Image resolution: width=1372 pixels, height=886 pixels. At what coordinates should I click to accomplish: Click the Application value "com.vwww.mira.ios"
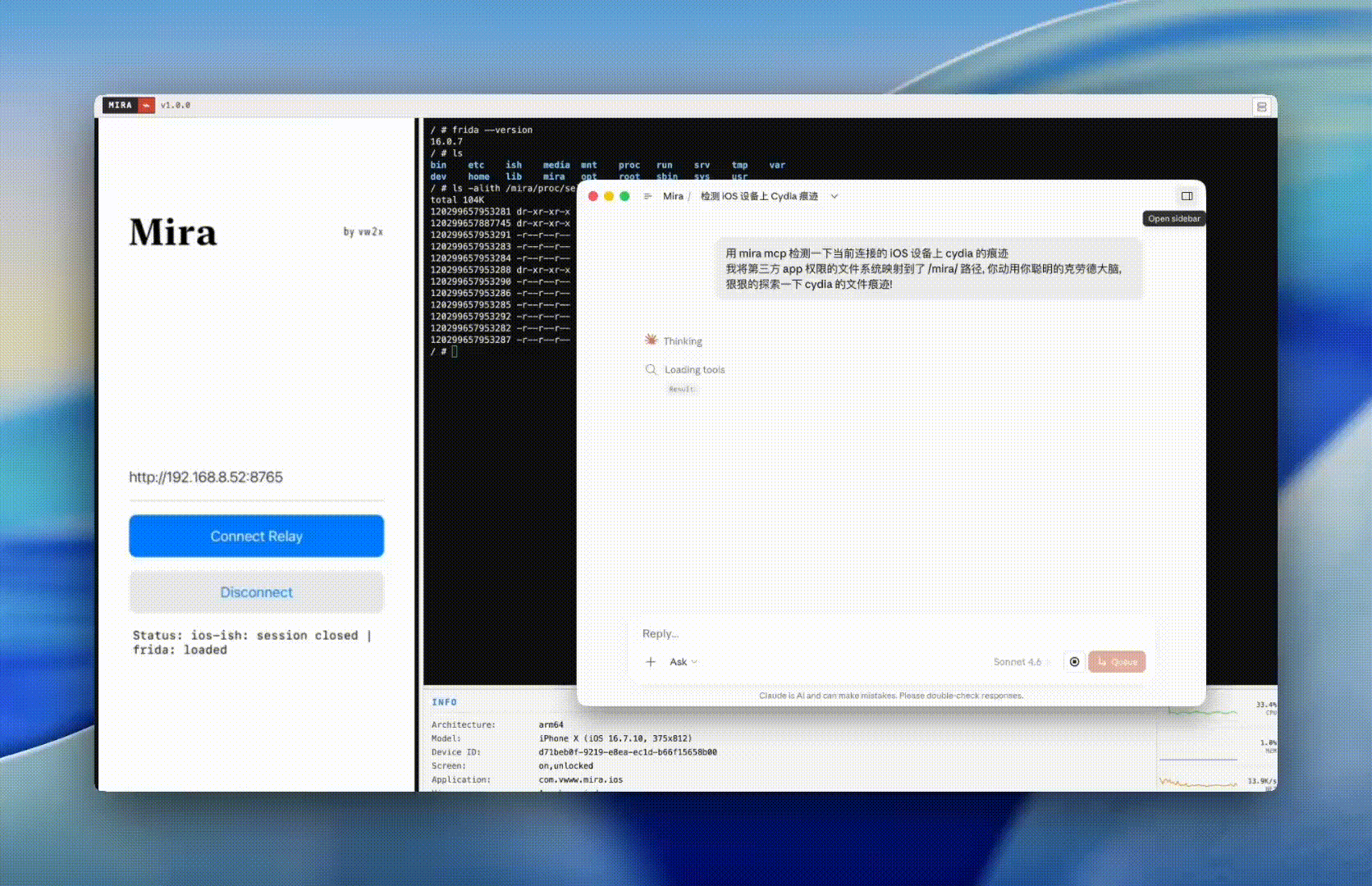click(581, 780)
